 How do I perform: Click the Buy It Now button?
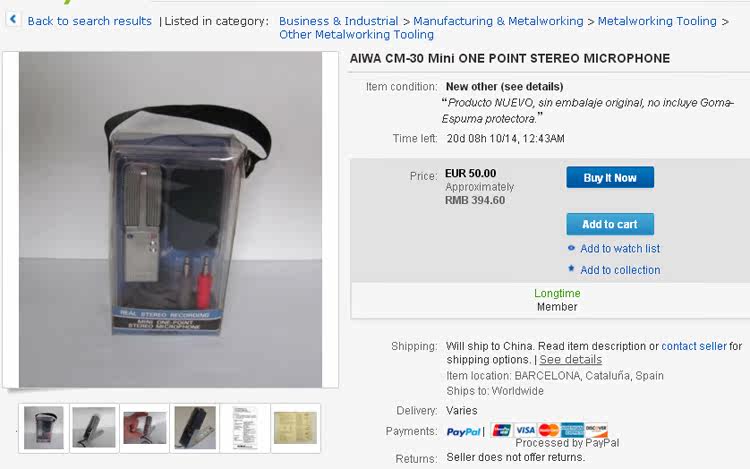point(610,177)
